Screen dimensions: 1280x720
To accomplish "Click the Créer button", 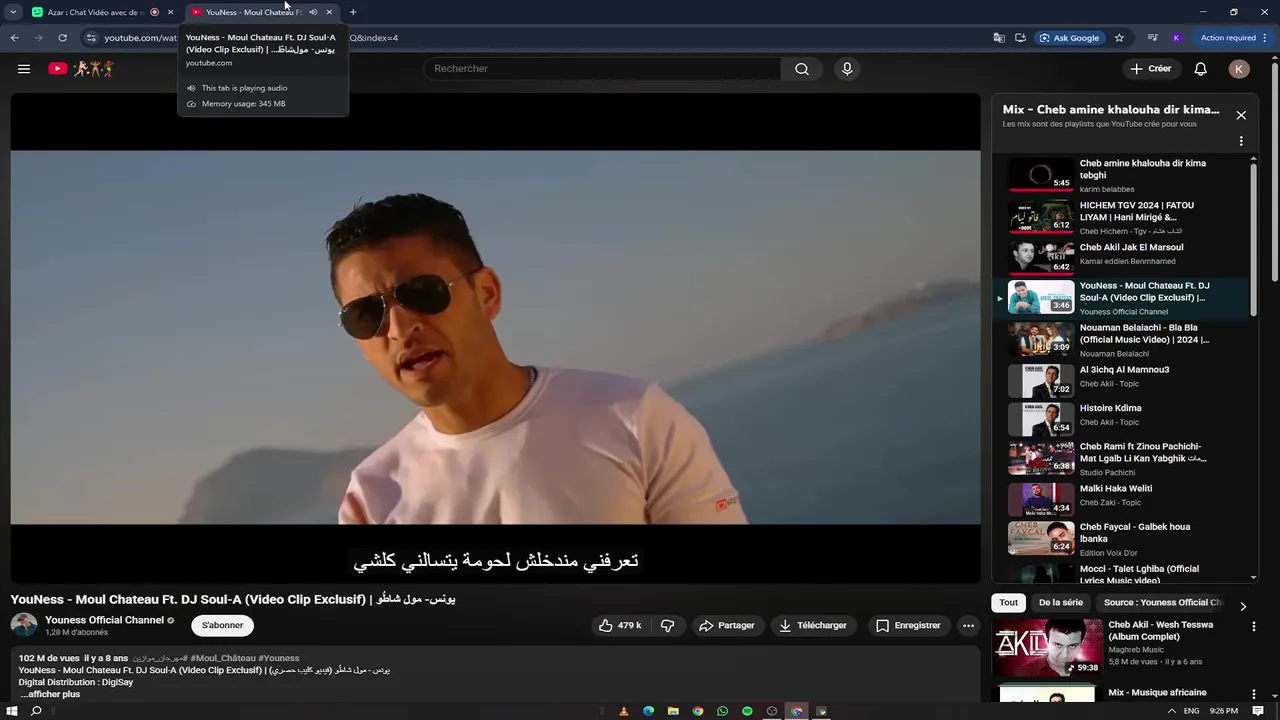I will coord(1150,69).
